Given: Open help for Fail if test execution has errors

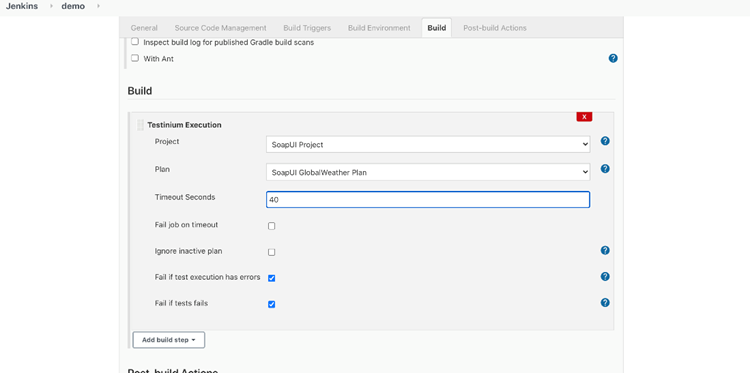Looking at the screenshot, I should [605, 276].
